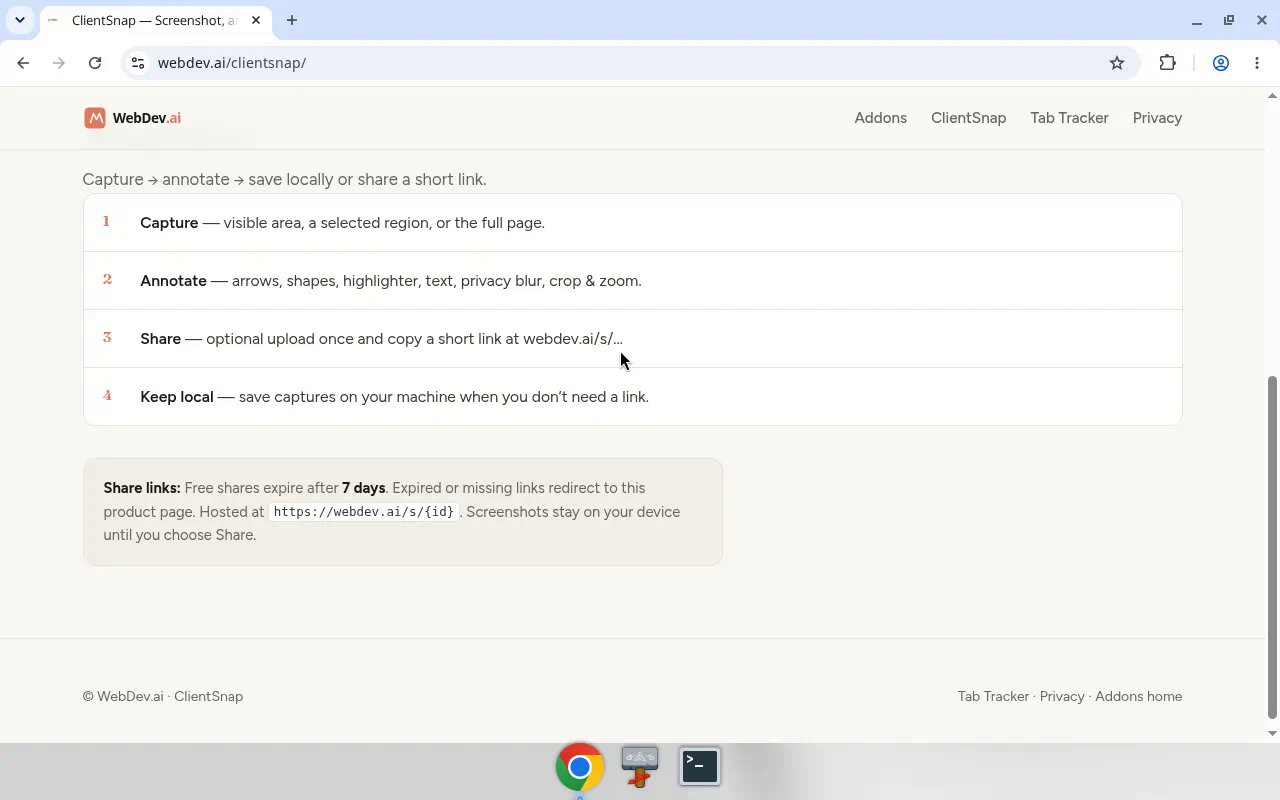Screen dimensions: 1280x800
Task: Click the https://webdev.ai/s/{id} code text
Action: tap(364, 512)
